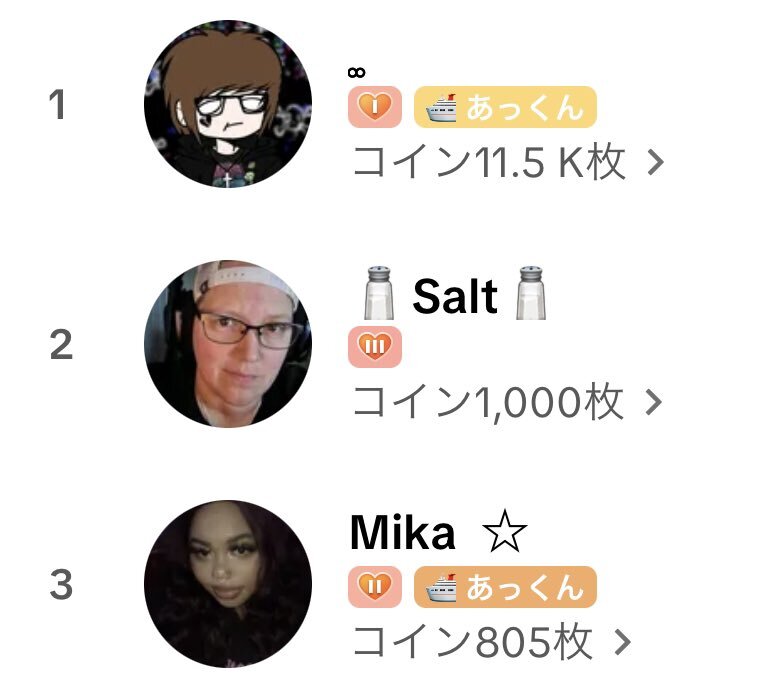Image resolution: width=779 pixels, height=690 pixels.
Task: Open Mika's profile photo
Action: coord(228,584)
